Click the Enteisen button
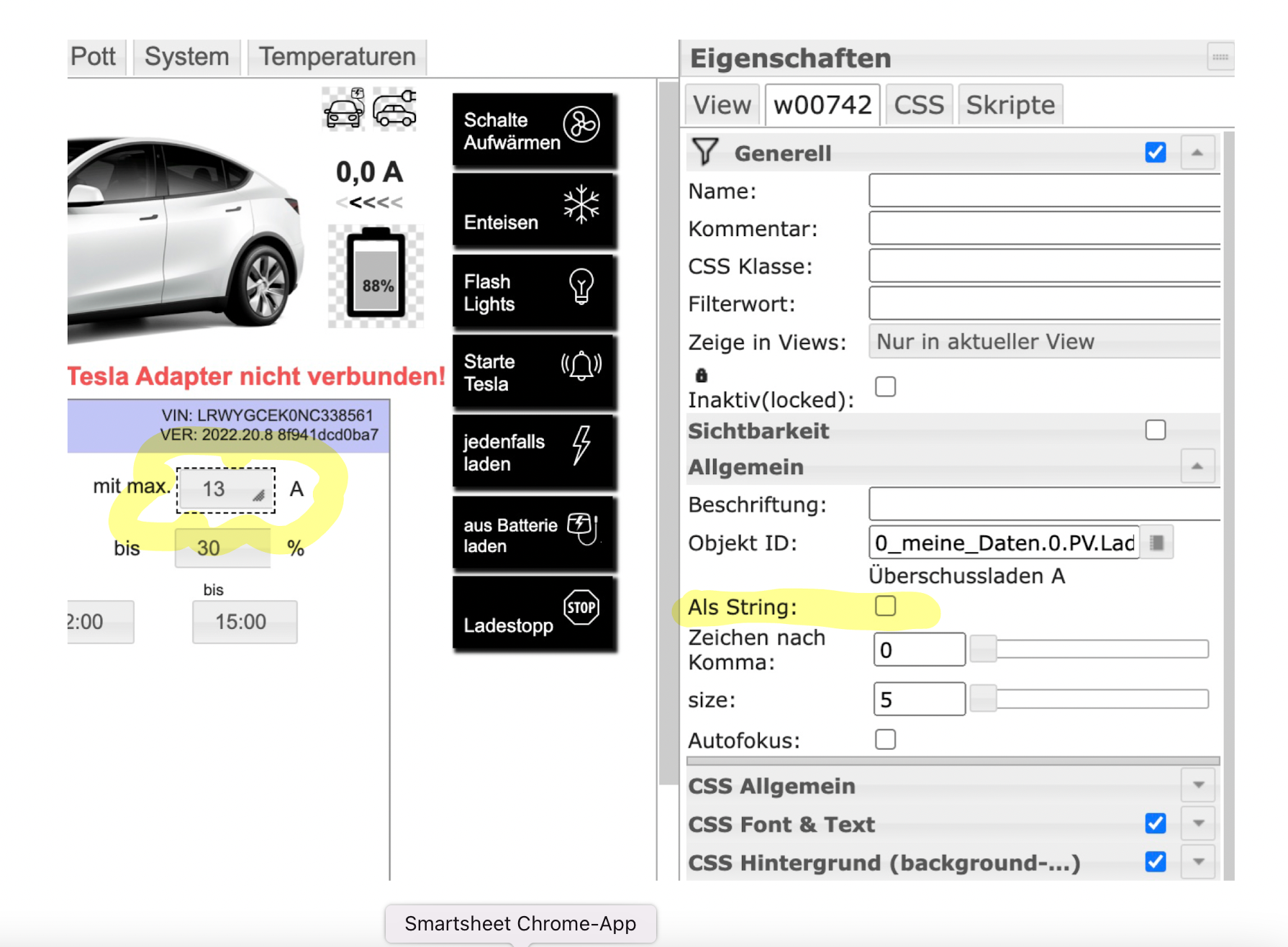 (x=534, y=211)
